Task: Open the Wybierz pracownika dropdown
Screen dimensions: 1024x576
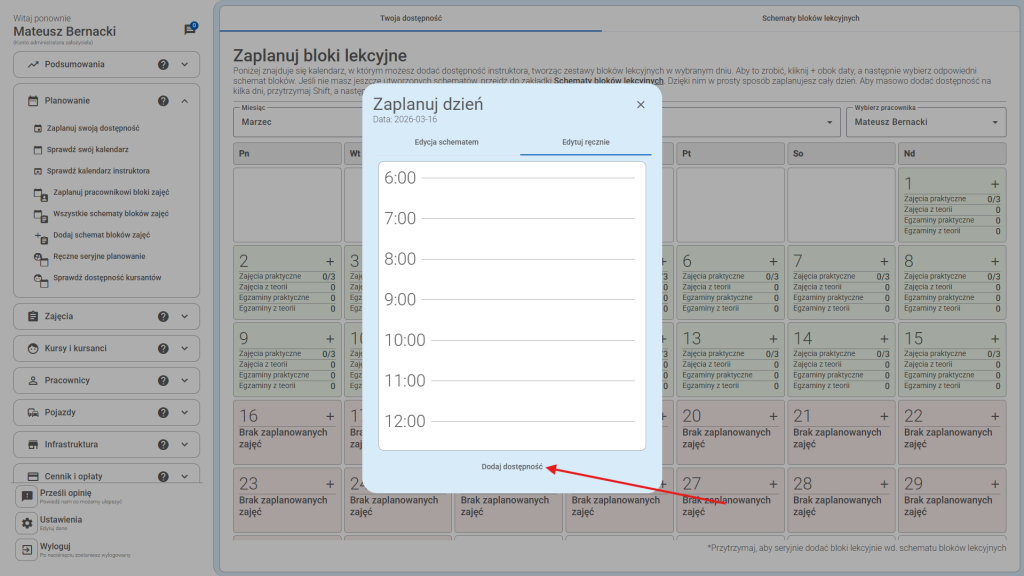Action: coord(924,123)
